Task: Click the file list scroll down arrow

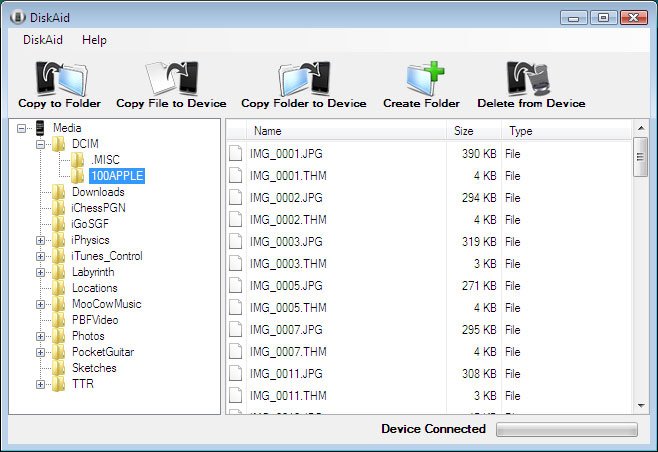Action: (640, 405)
